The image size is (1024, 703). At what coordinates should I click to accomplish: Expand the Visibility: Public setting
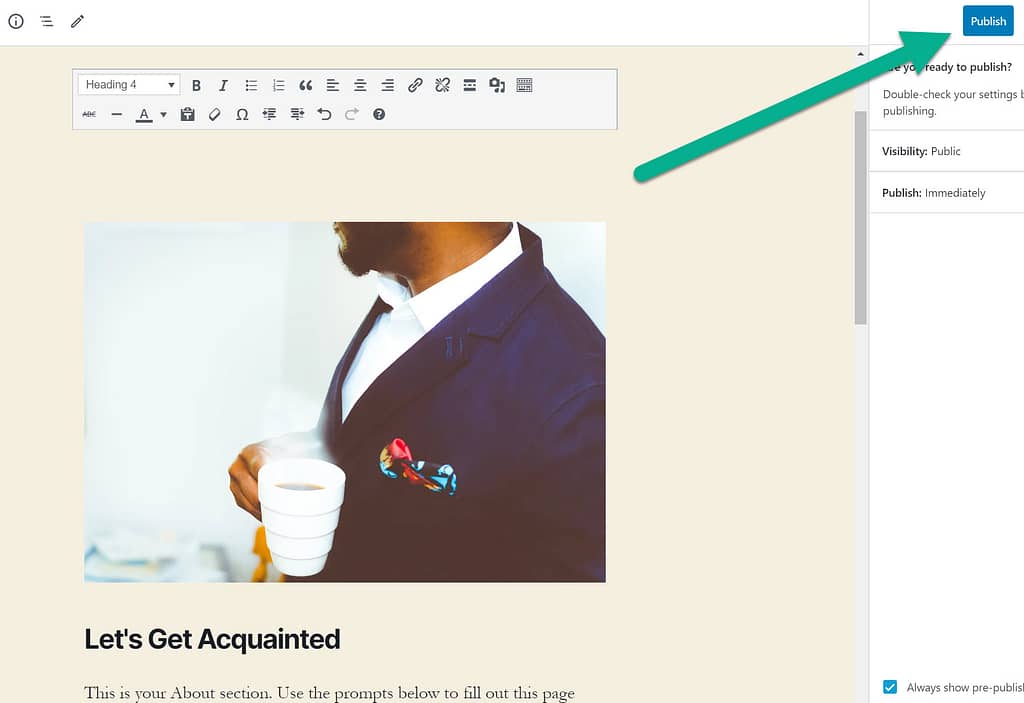coord(945,151)
